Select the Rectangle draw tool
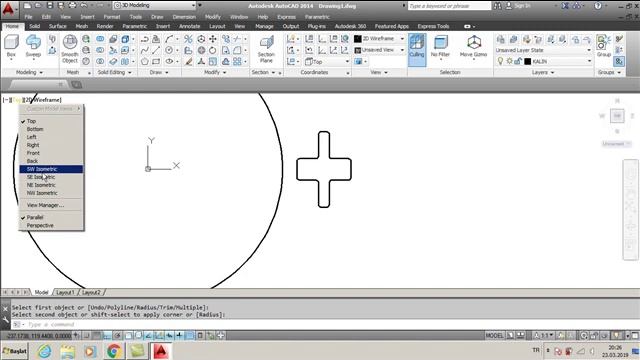640x360 pixels. click(156, 62)
